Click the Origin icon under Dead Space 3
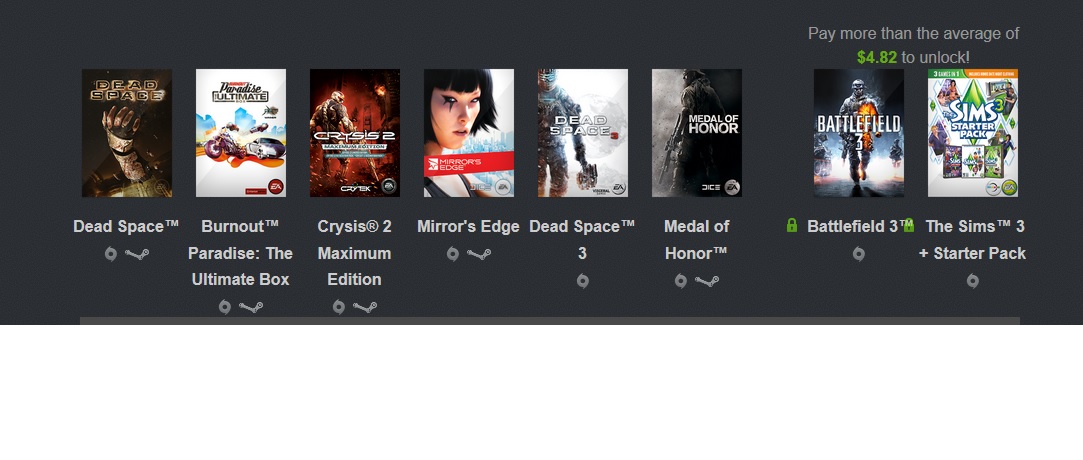 tap(582, 281)
